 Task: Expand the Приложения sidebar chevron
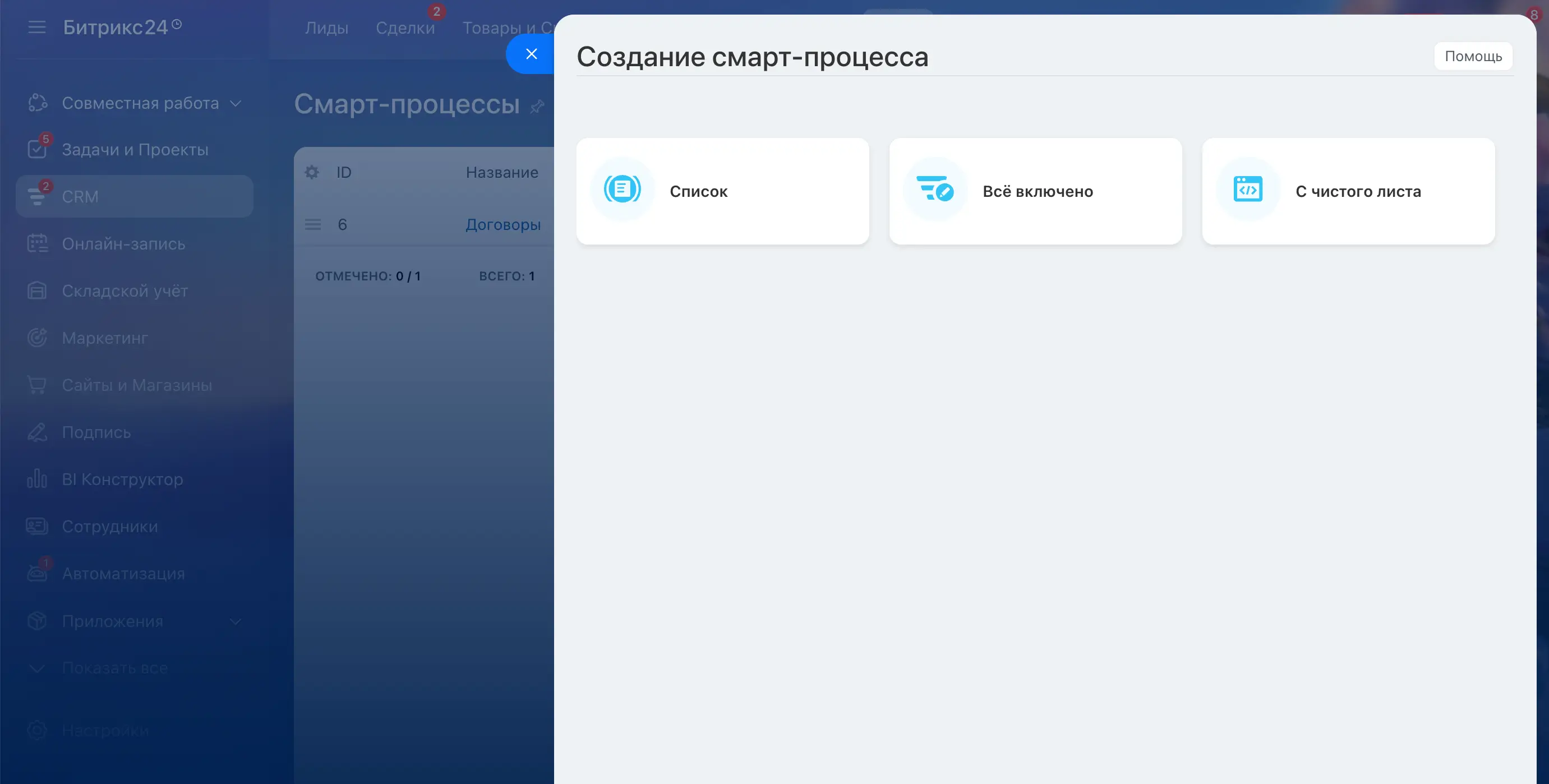236,621
